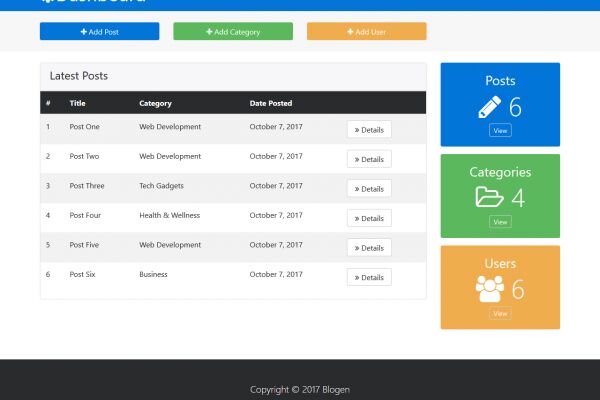Click the Users card count 6

pyautogui.click(x=518, y=289)
